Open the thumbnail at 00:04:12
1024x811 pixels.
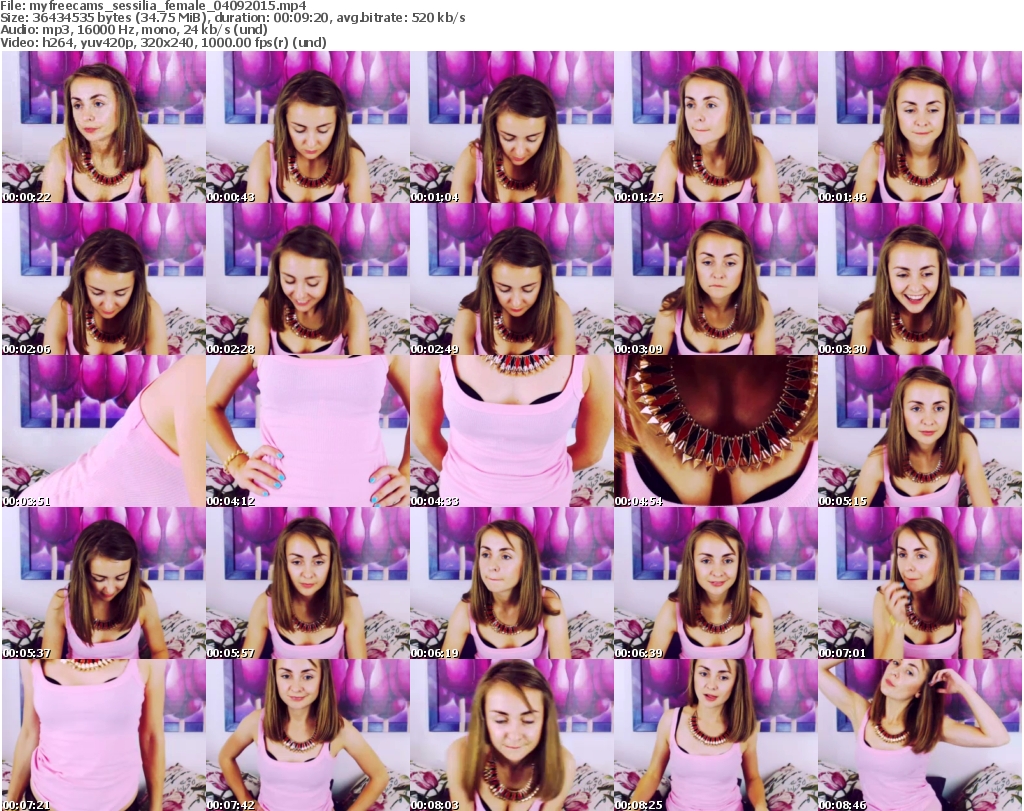click(x=308, y=432)
